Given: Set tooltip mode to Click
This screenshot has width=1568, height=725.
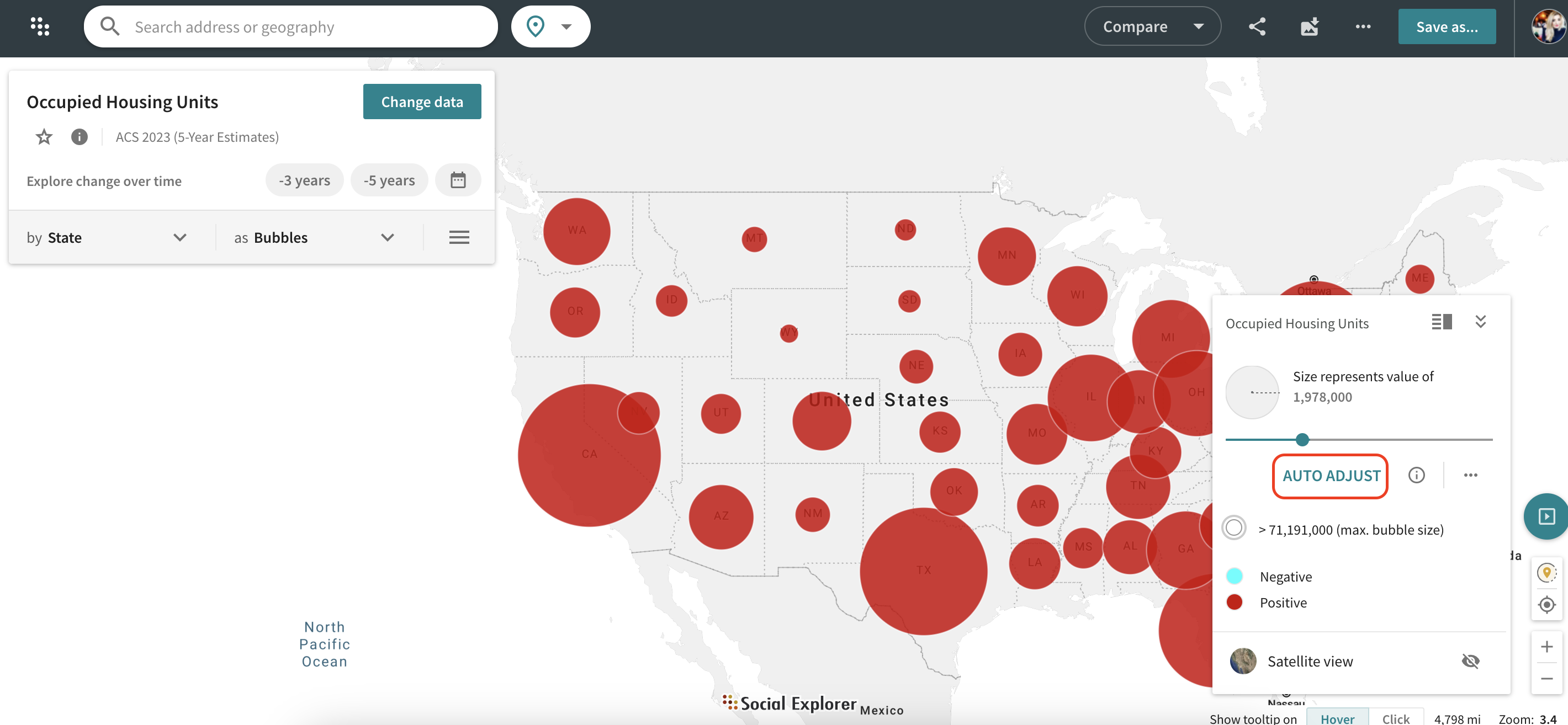Looking at the screenshot, I should tap(1395, 718).
